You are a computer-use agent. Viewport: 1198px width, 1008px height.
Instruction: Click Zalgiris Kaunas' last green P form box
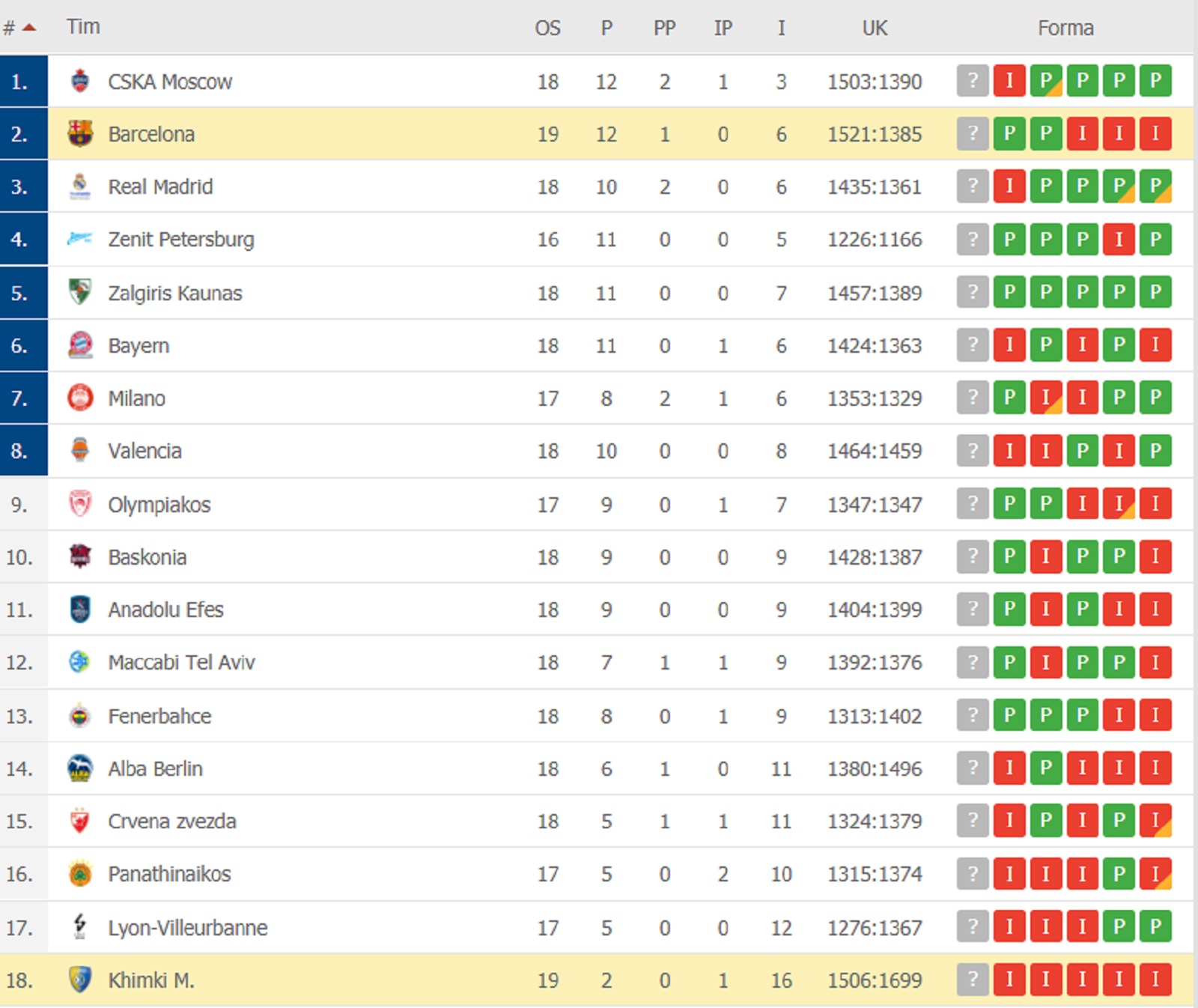tap(1155, 292)
